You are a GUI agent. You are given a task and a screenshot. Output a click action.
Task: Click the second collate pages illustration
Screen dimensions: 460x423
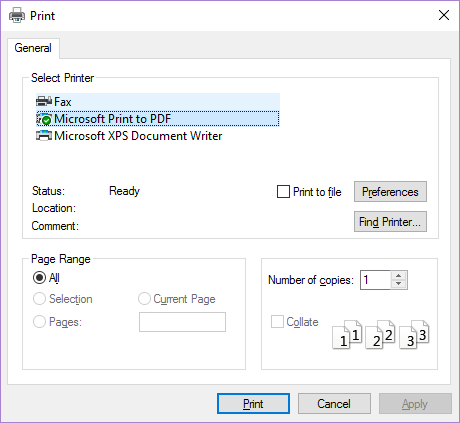pos(380,334)
